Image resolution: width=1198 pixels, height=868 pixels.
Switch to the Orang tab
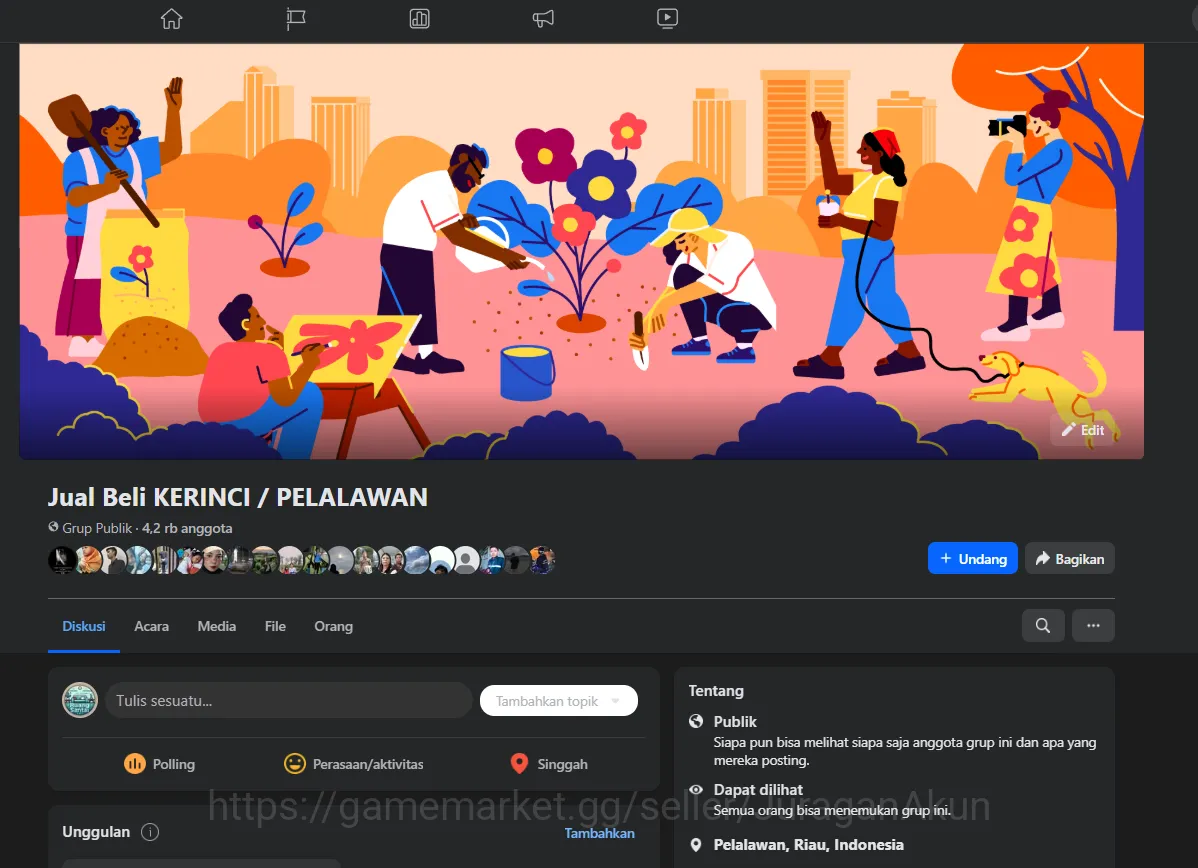click(334, 627)
